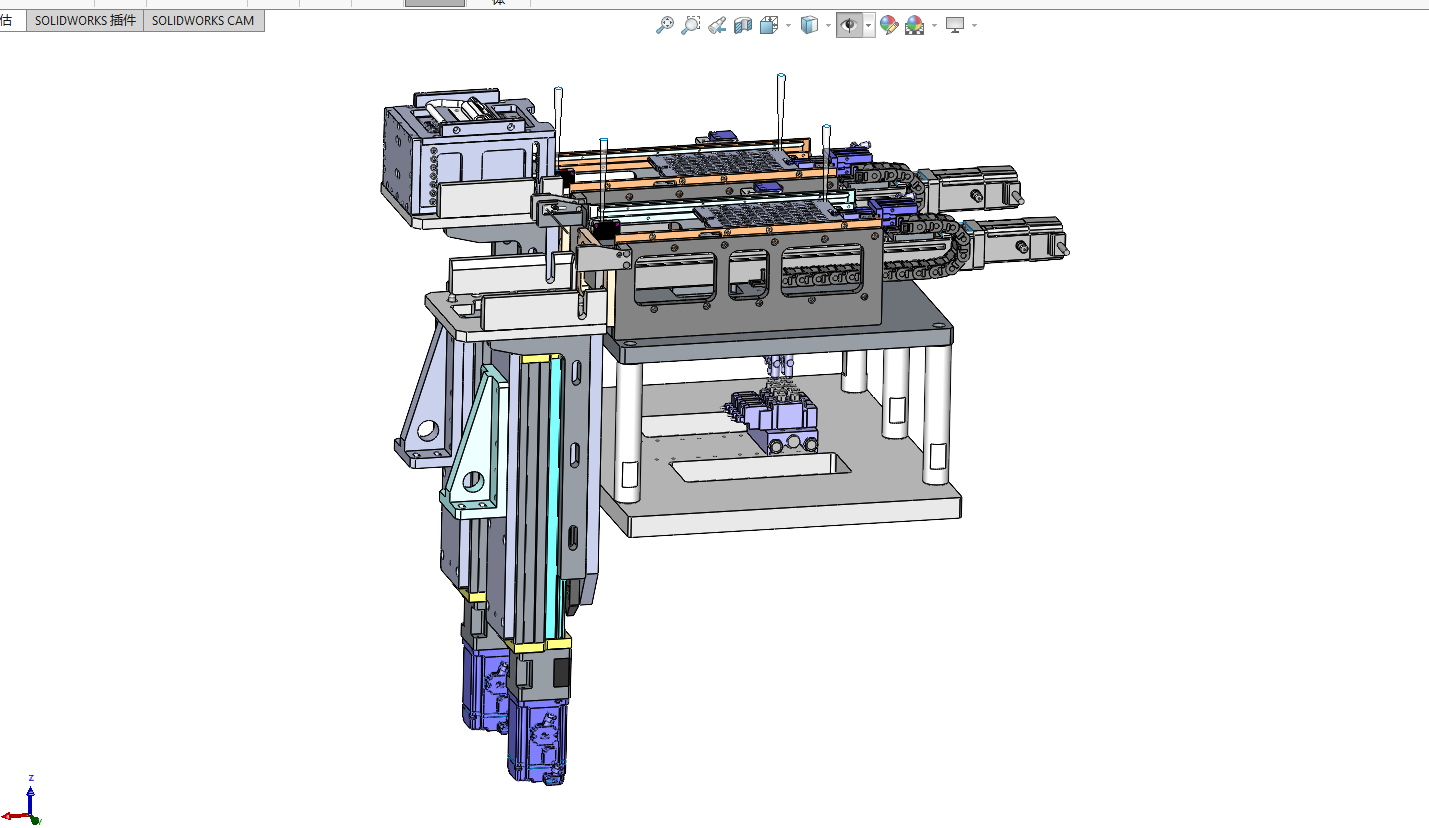Click the Display Style cube icon

[x=810, y=26]
